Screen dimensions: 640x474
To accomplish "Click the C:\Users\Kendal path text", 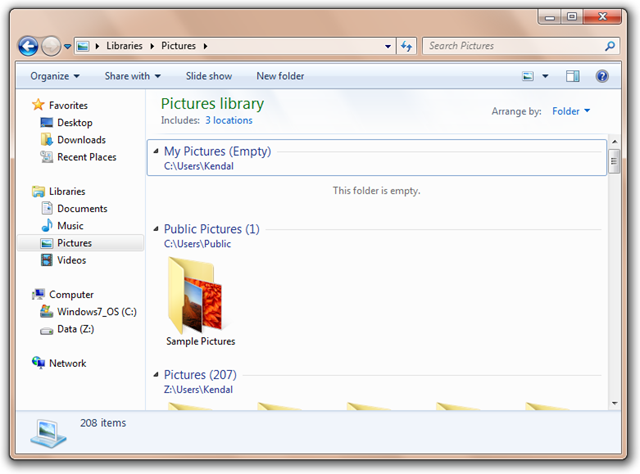I will [199, 166].
